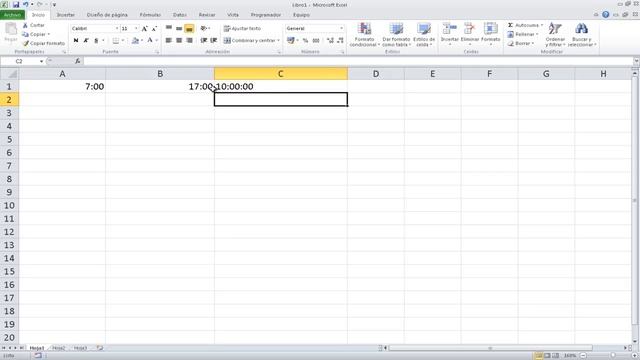Click Ajustar texto button

point(242,29)
